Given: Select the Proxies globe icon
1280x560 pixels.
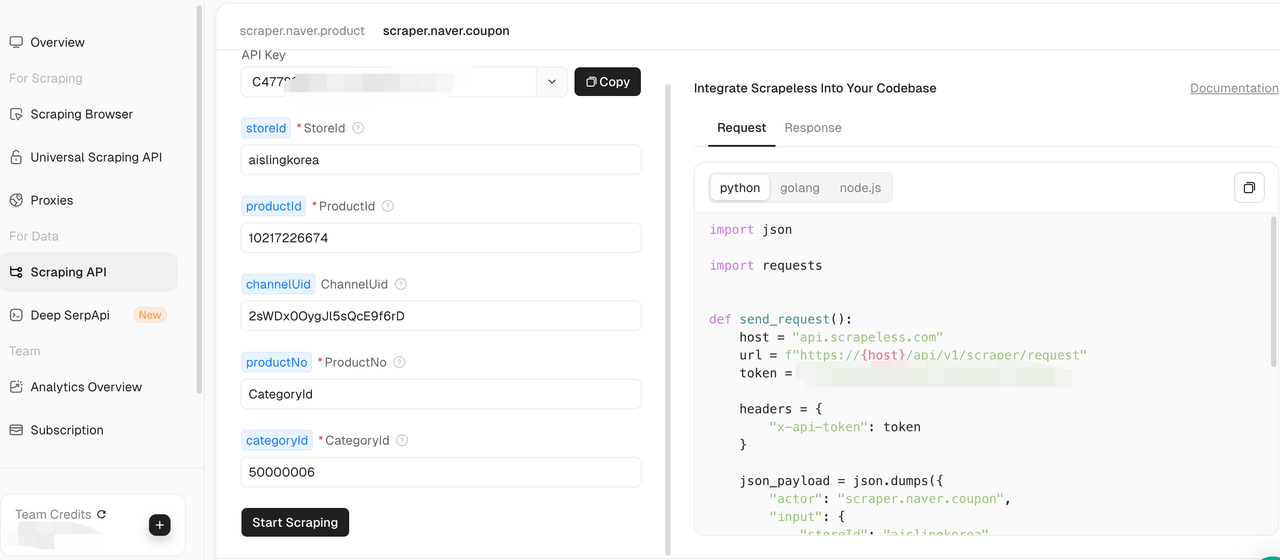Looking at the screenshot, I should pyautogui.click(x=16, y=200).
